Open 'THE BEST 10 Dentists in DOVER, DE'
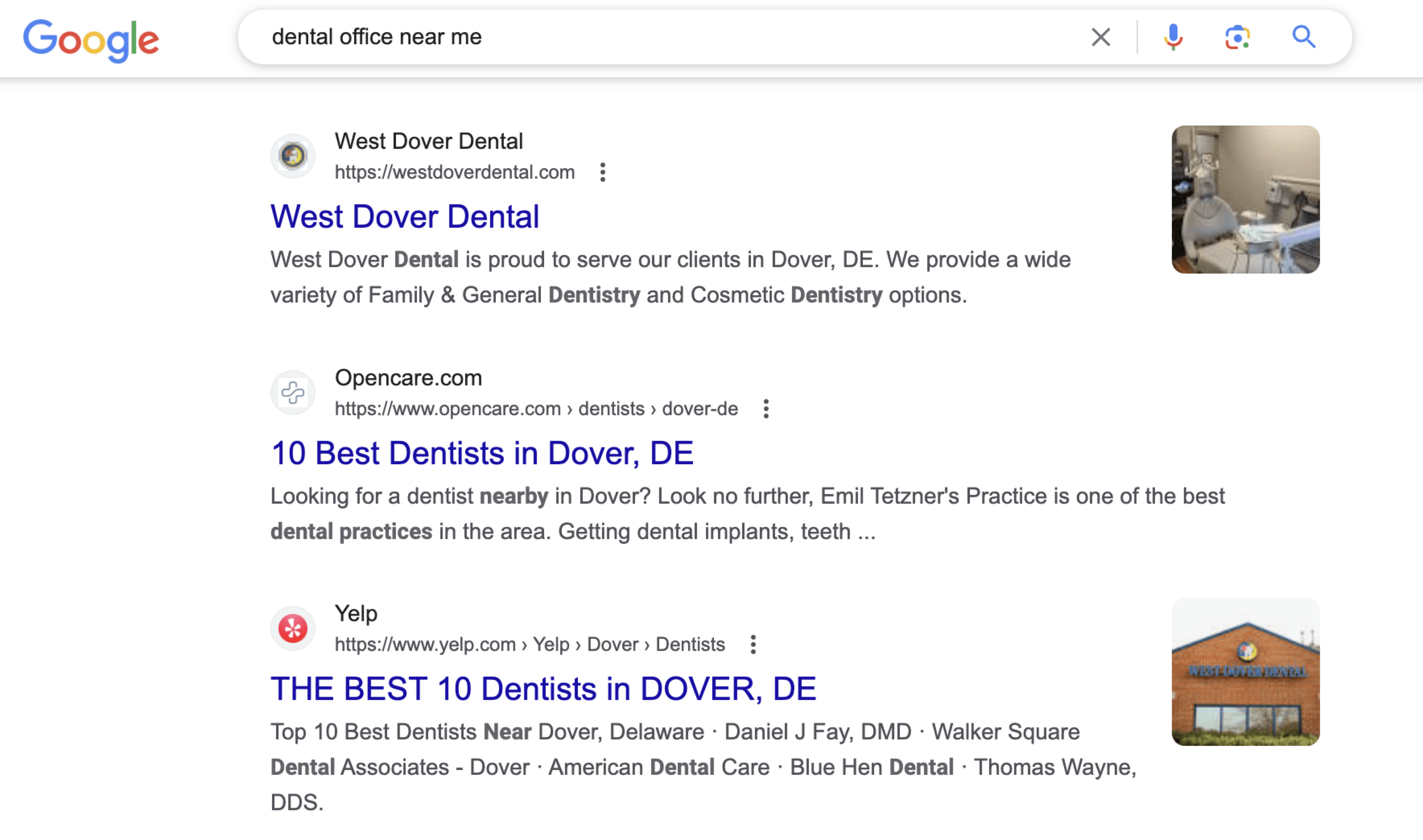The width and height of the screenshot is (1423, 840). [544, 688]
